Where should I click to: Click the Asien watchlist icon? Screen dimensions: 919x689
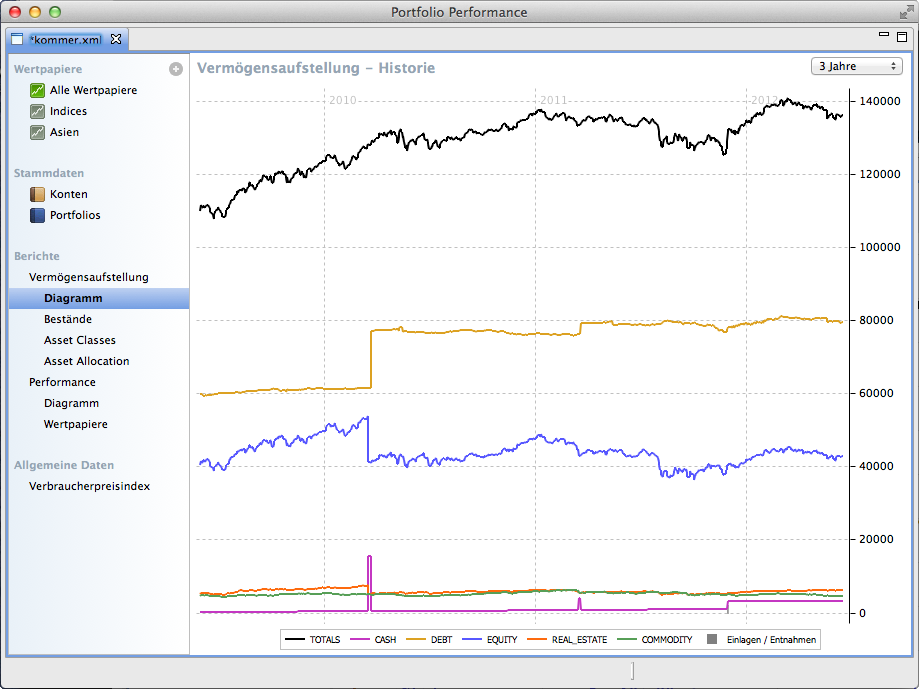coord(37,132)
